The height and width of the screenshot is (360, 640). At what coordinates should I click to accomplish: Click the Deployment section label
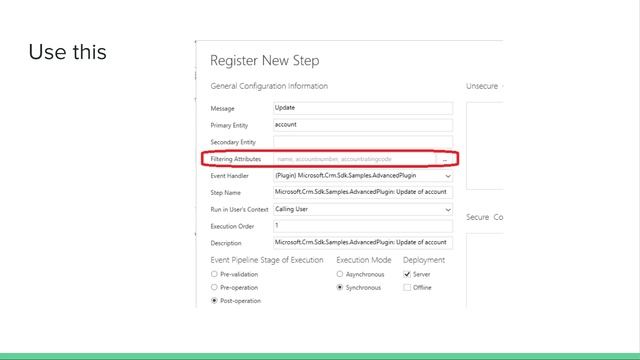point(424,260)
